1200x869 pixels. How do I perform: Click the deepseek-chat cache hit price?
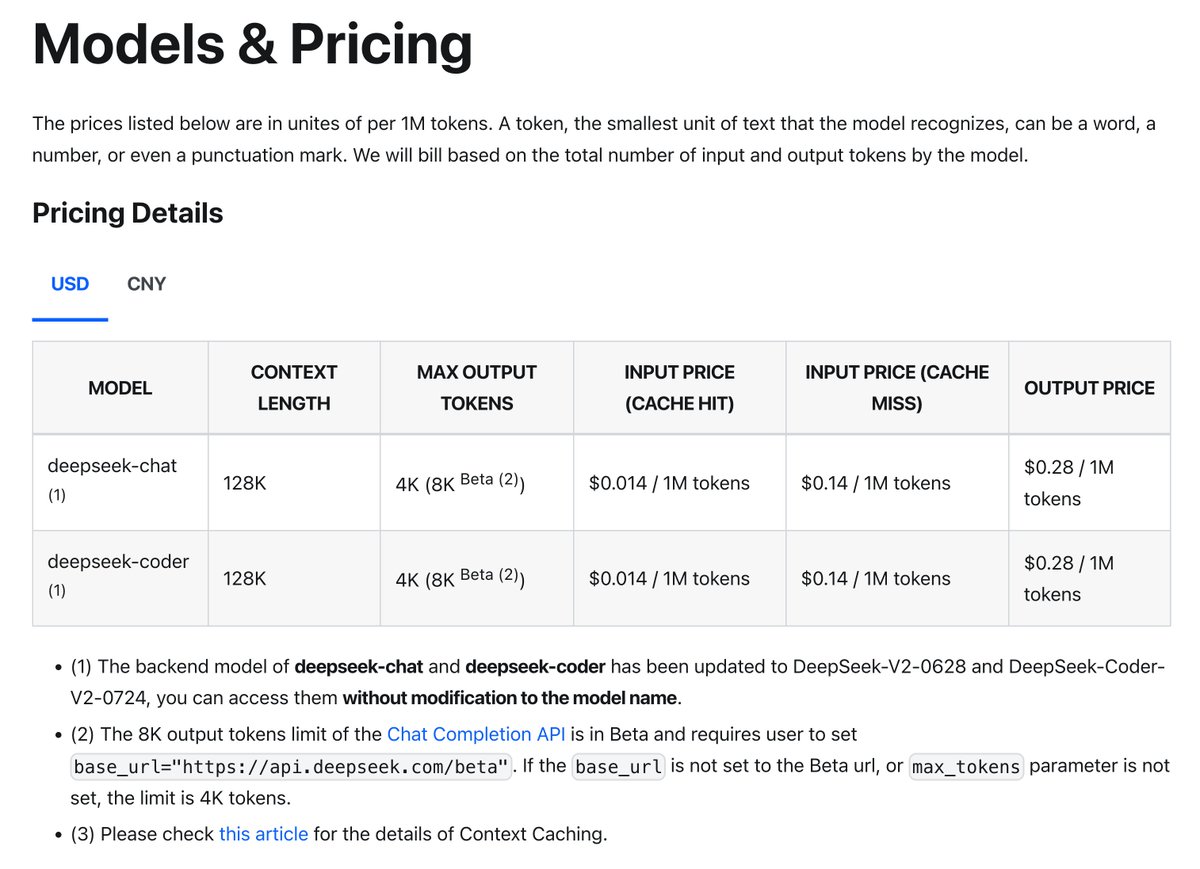click(x=669, y=484)
